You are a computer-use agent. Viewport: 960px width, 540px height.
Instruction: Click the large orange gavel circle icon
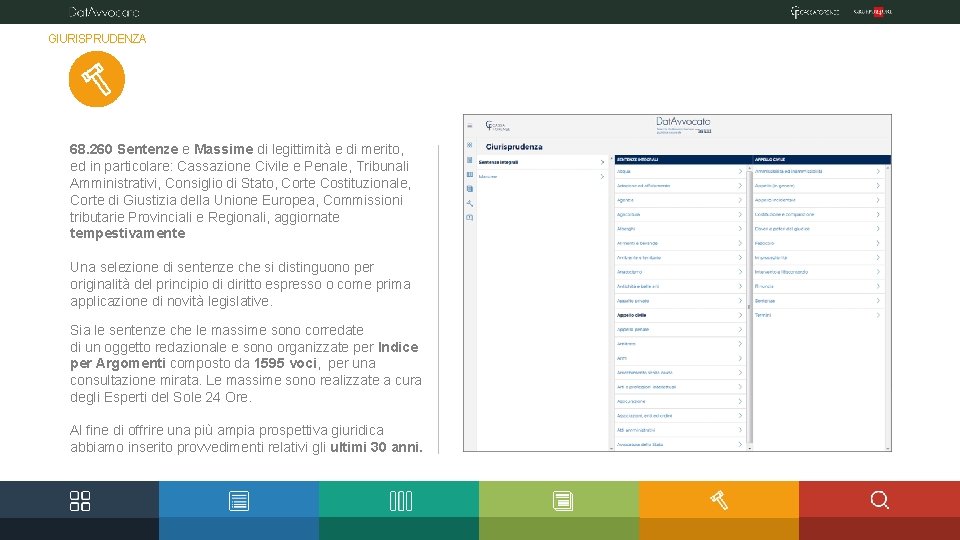tap(97, 79)
